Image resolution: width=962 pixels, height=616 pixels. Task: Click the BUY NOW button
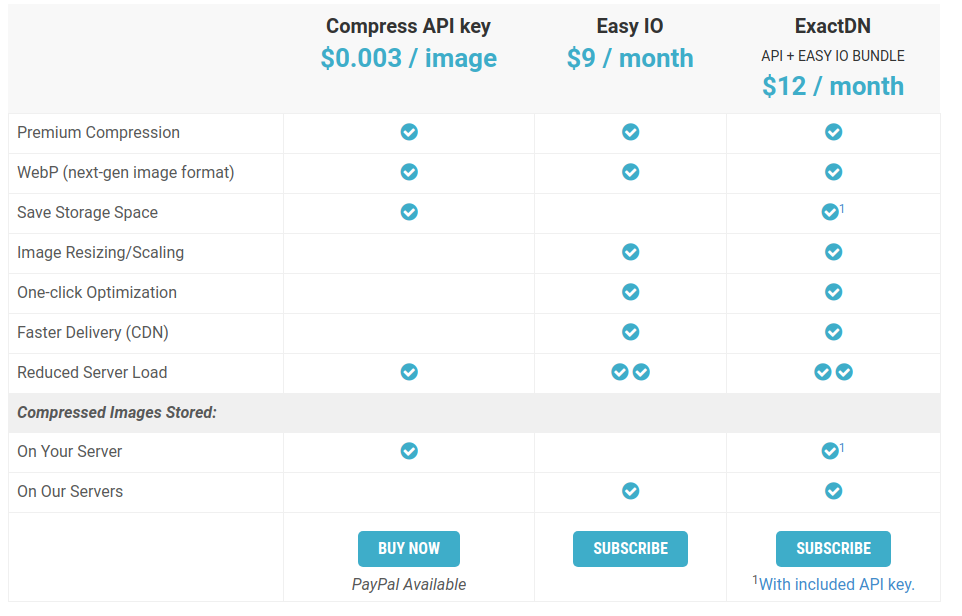click(x=409, y=549)
